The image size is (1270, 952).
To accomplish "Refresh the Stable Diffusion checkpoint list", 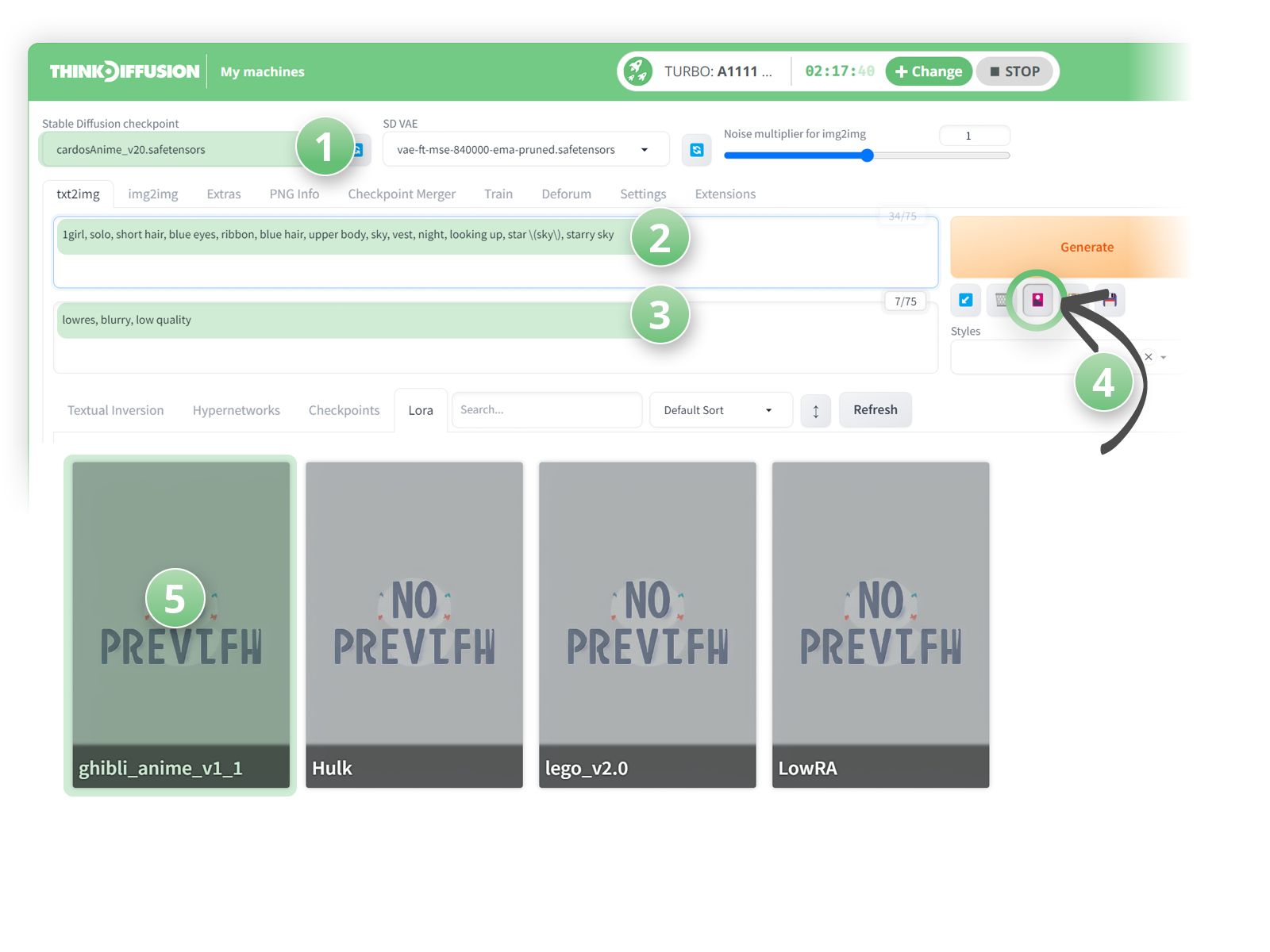I will point(359,149).
